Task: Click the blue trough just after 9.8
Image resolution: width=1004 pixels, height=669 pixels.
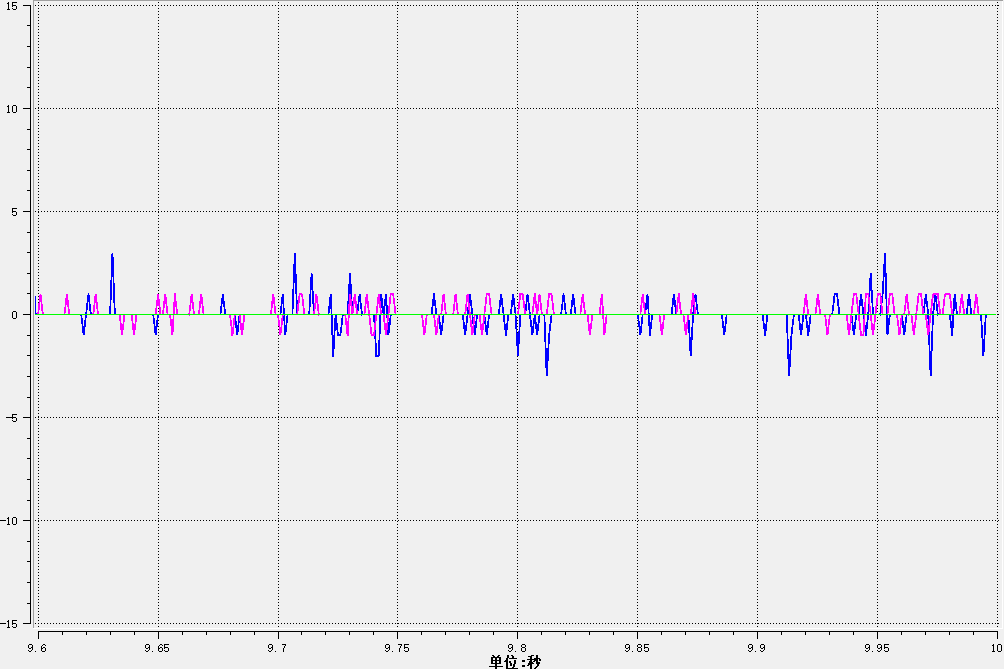Action: 546,372
